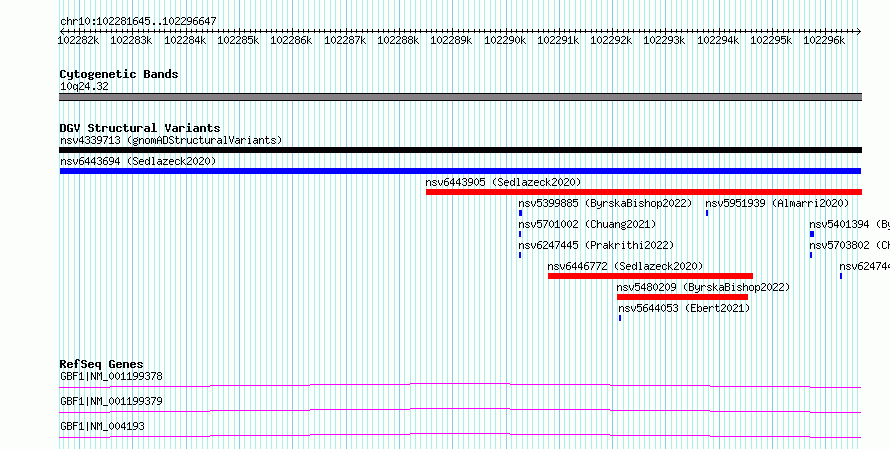Open nsv5399885 (ByrskaBishop2022) label

click(605, 203)
